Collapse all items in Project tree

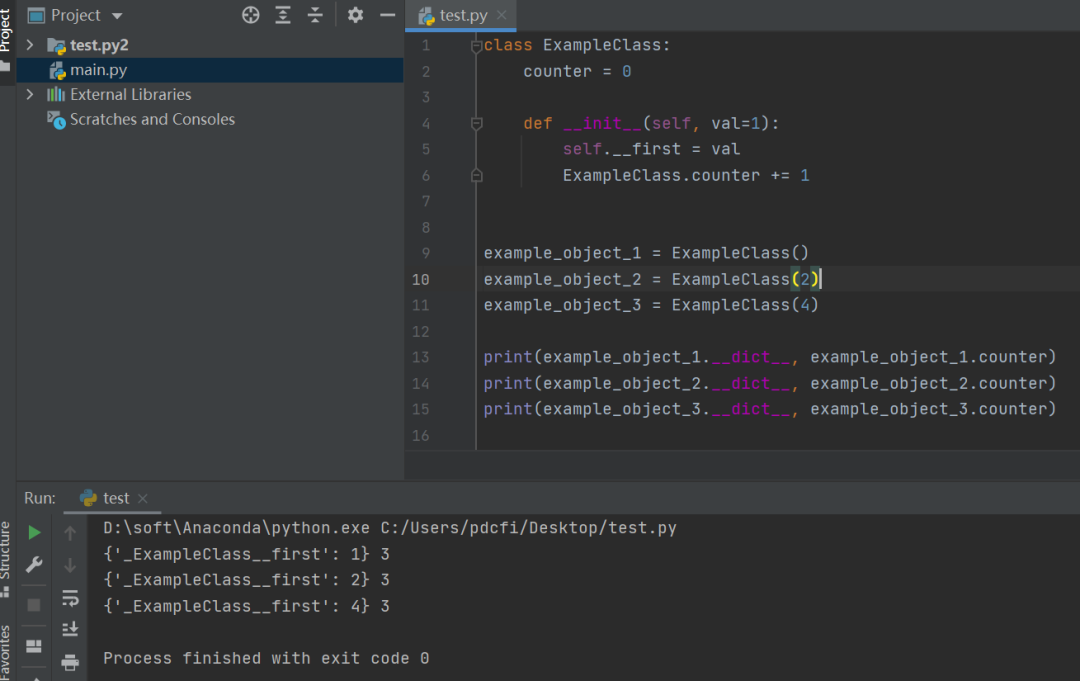pyautogui.click(x=316, y=15)
